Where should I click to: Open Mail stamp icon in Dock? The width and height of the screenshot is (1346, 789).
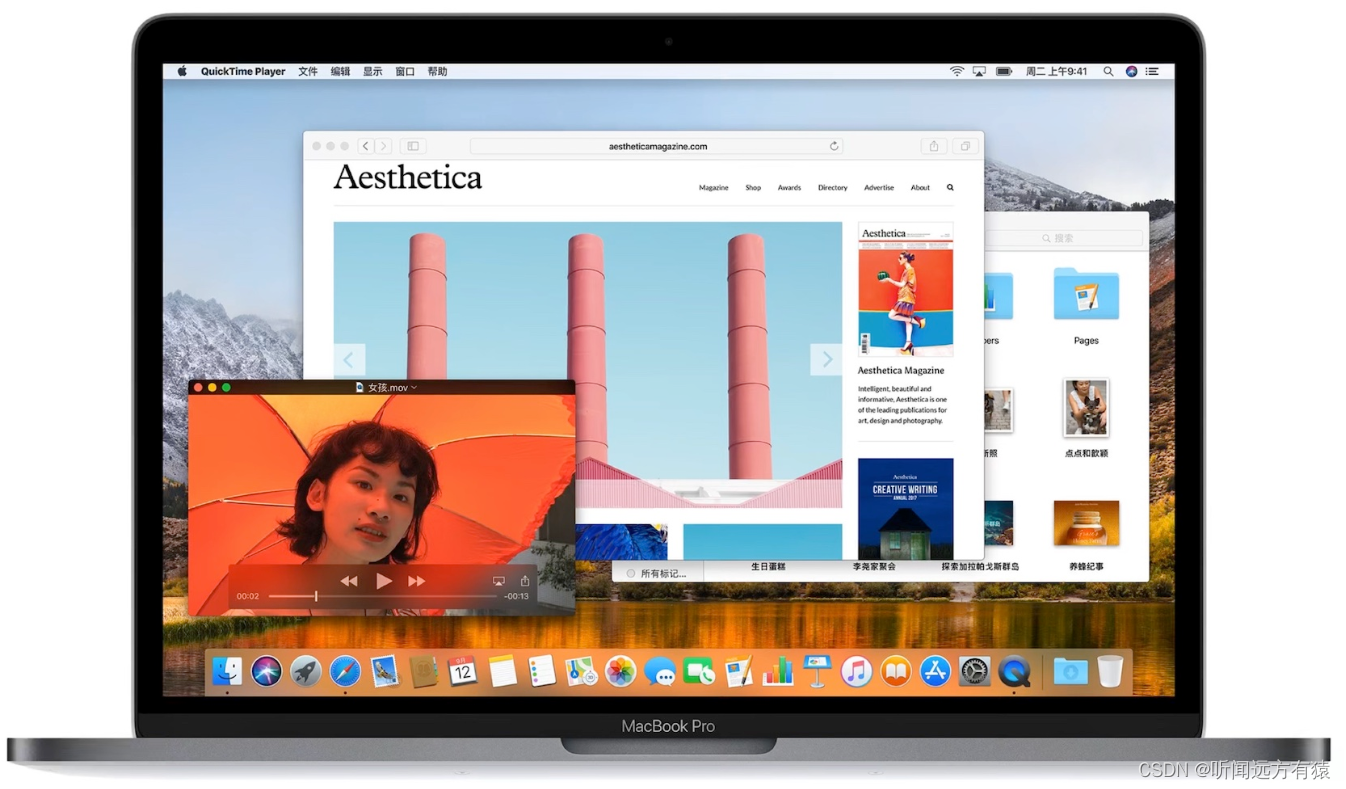[x=384, y=670]
